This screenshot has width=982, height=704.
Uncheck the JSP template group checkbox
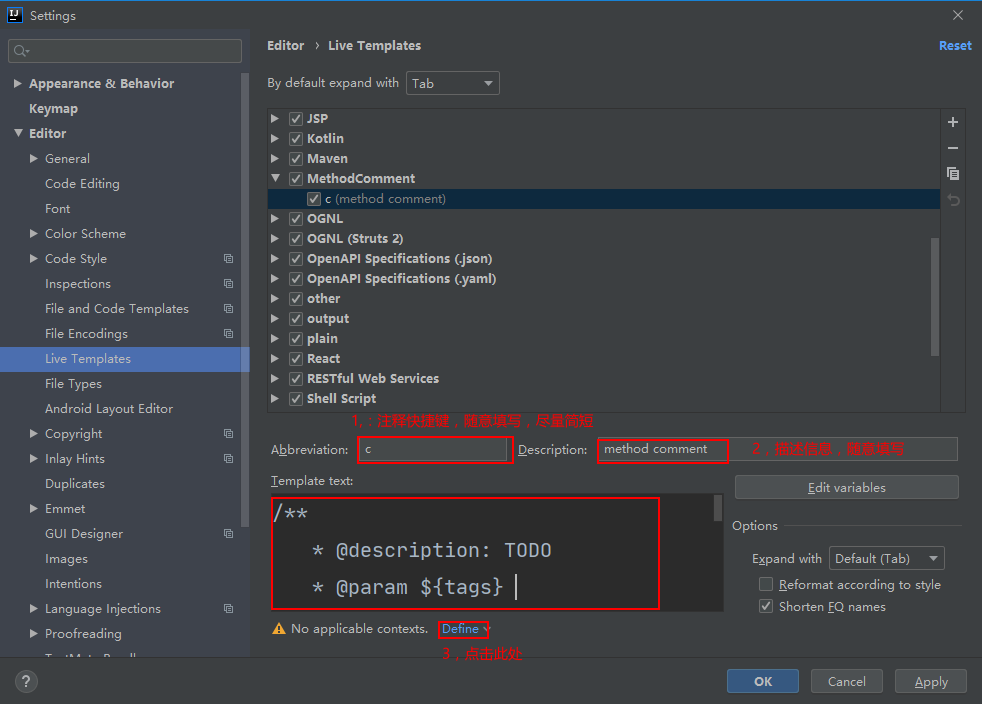[x=296, y=118]
